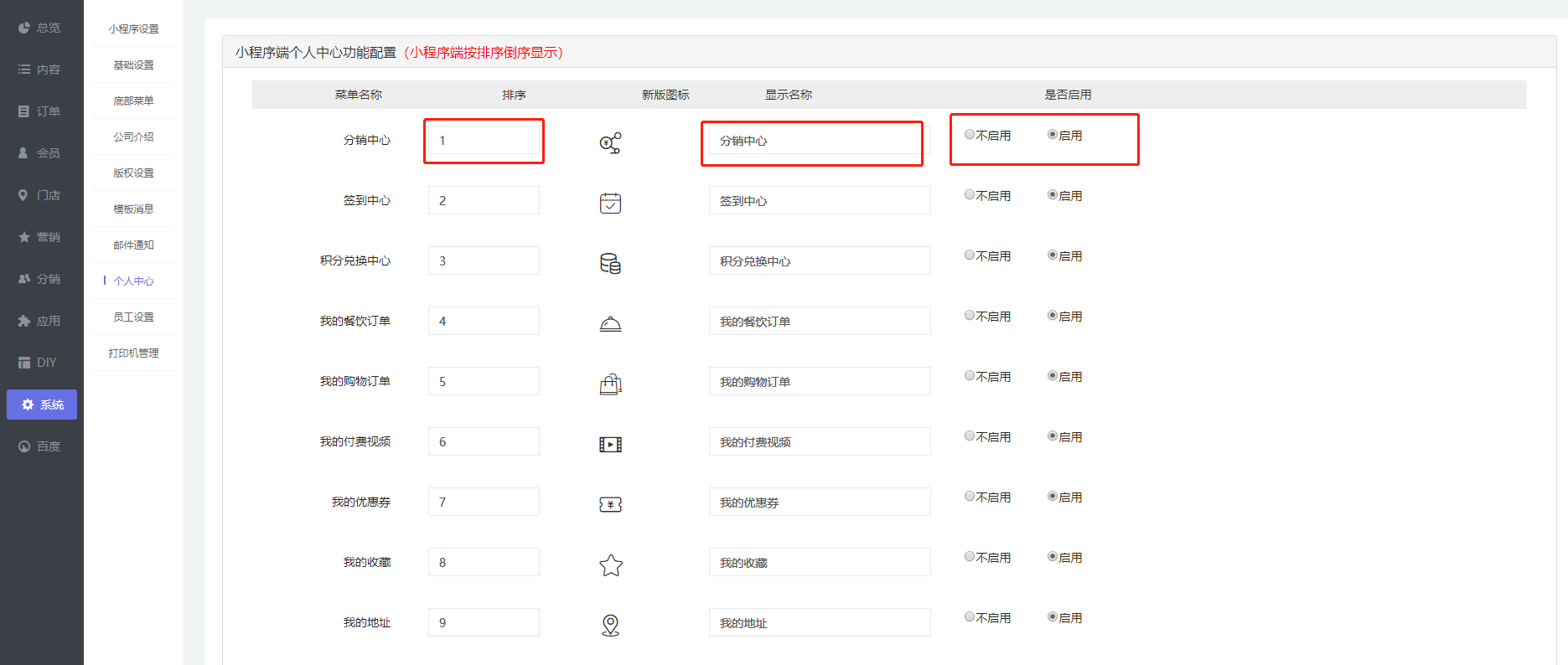Select 不启用 radio for 分销中心
The image size is (1568, 665).
coord(970,134)
